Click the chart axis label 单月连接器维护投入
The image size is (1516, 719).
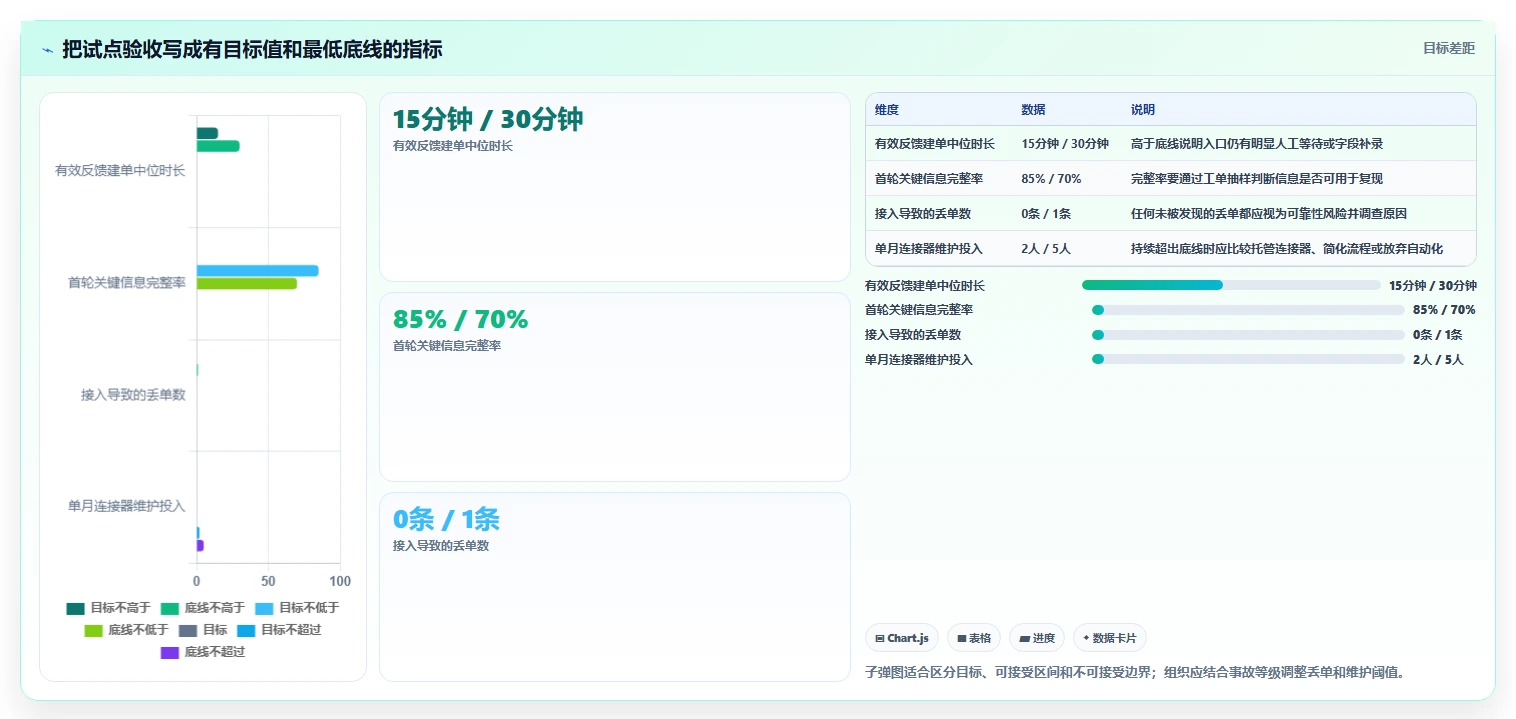point(127,506)
